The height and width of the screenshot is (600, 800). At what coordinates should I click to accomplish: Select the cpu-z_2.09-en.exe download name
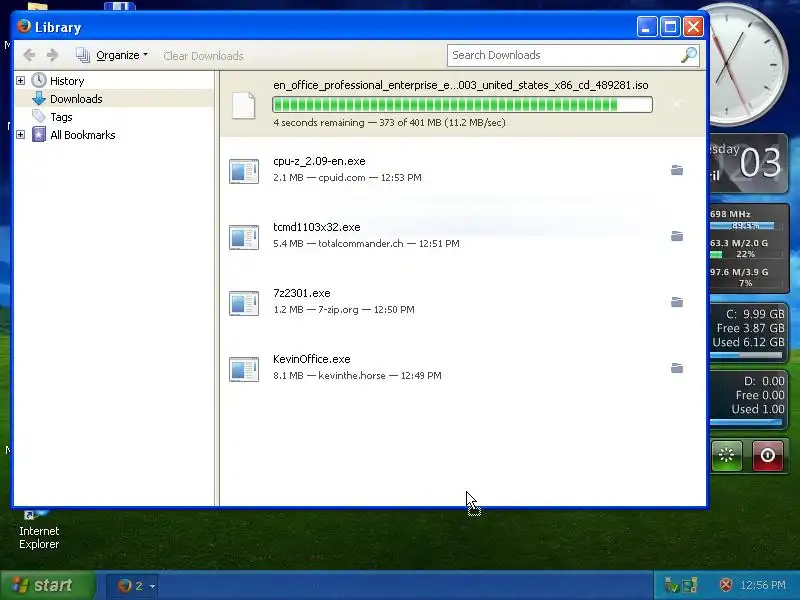[319, 161]
